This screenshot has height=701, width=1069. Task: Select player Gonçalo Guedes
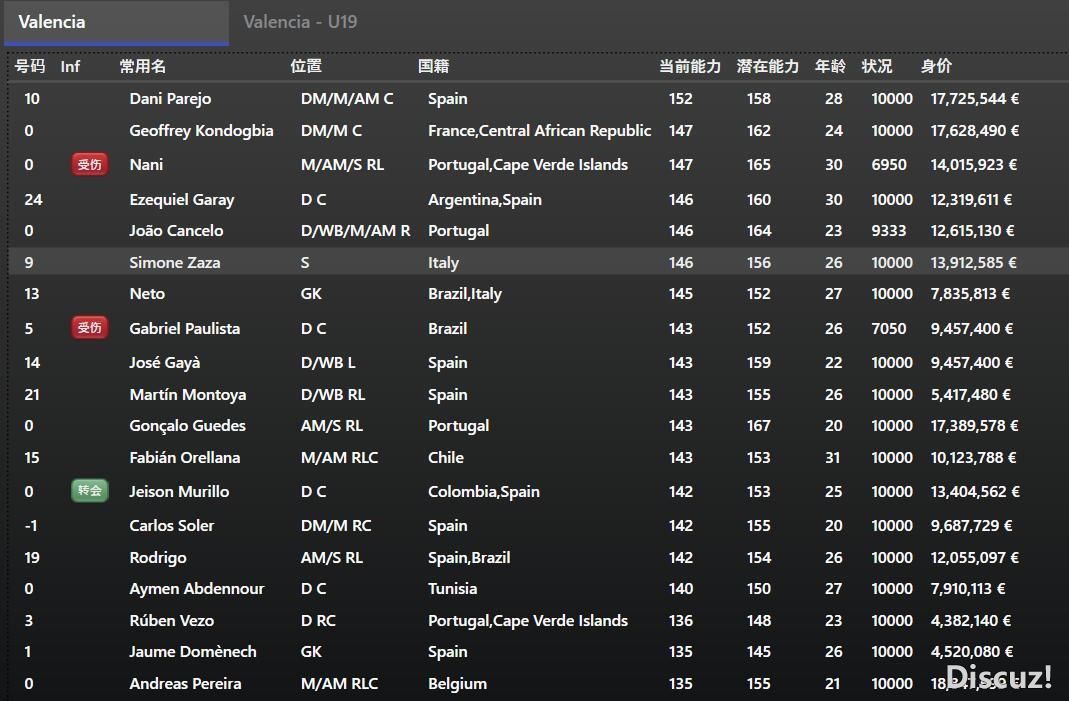[x=187, y=426]
